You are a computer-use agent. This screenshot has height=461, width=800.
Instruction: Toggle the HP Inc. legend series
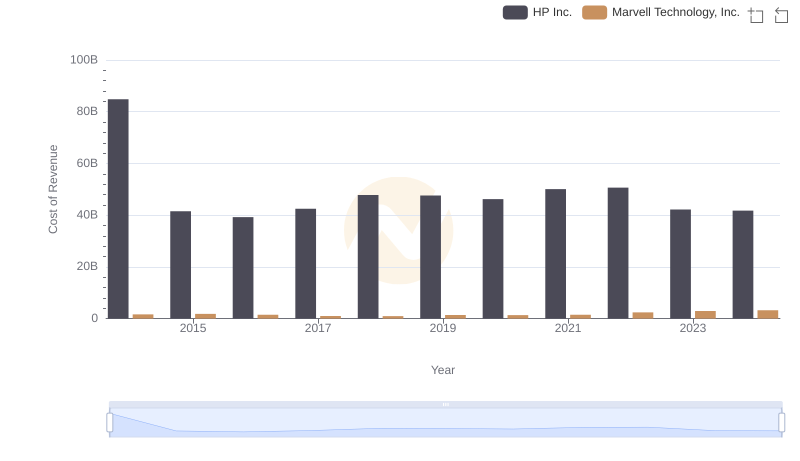(x=537, y=12)
